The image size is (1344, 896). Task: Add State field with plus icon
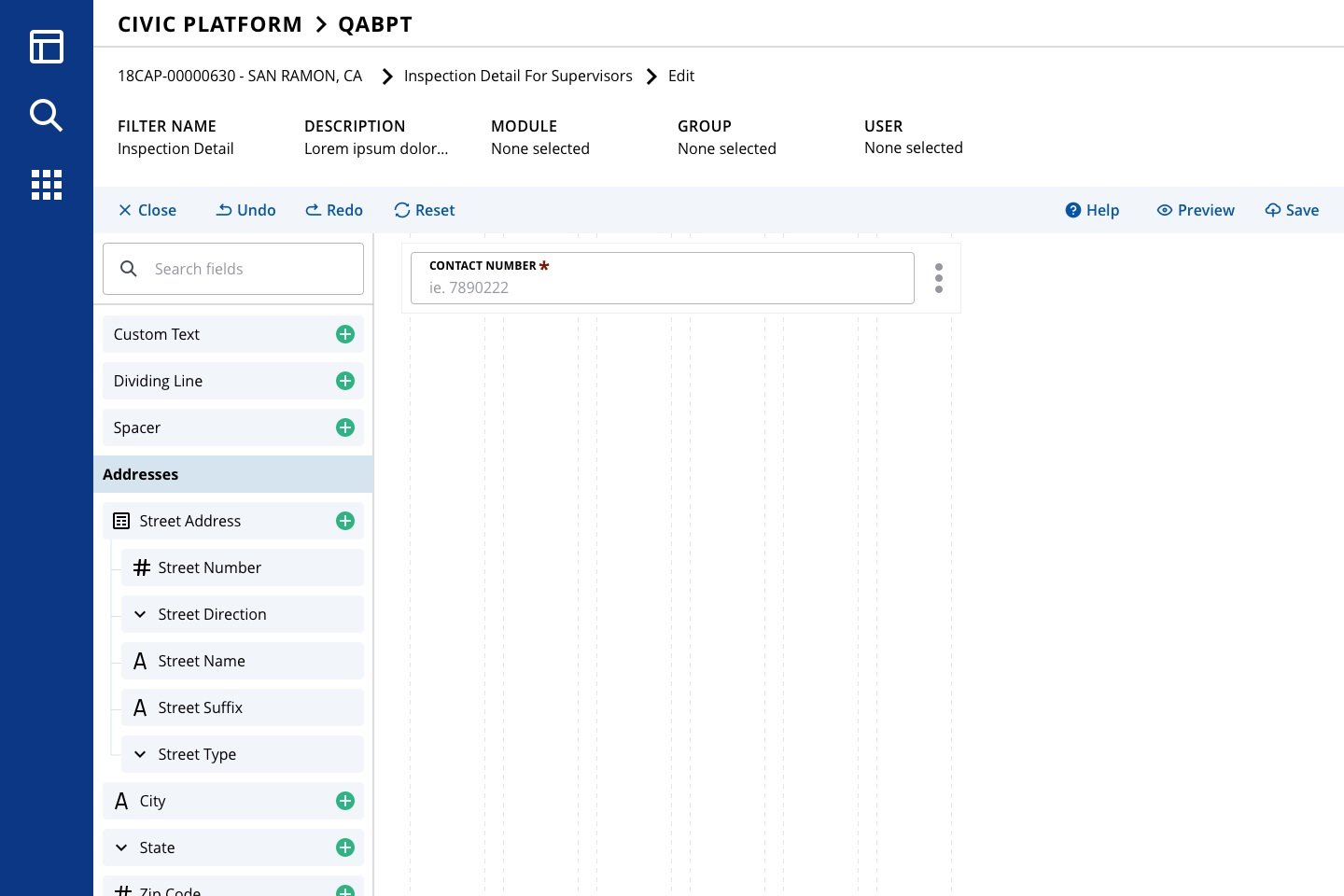[x=345, y=847]
